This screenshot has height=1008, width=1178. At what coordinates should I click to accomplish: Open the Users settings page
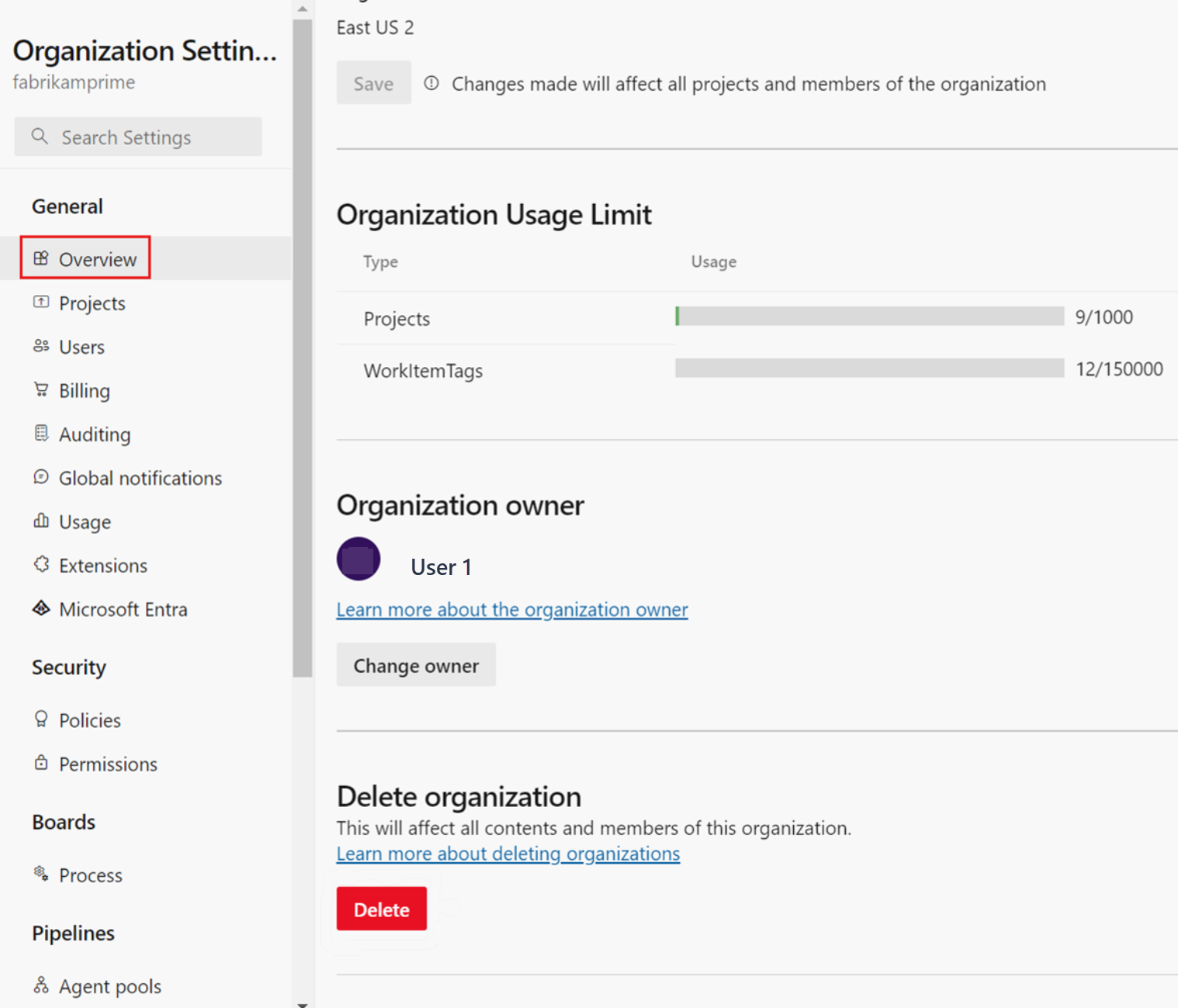coord(81,347)
